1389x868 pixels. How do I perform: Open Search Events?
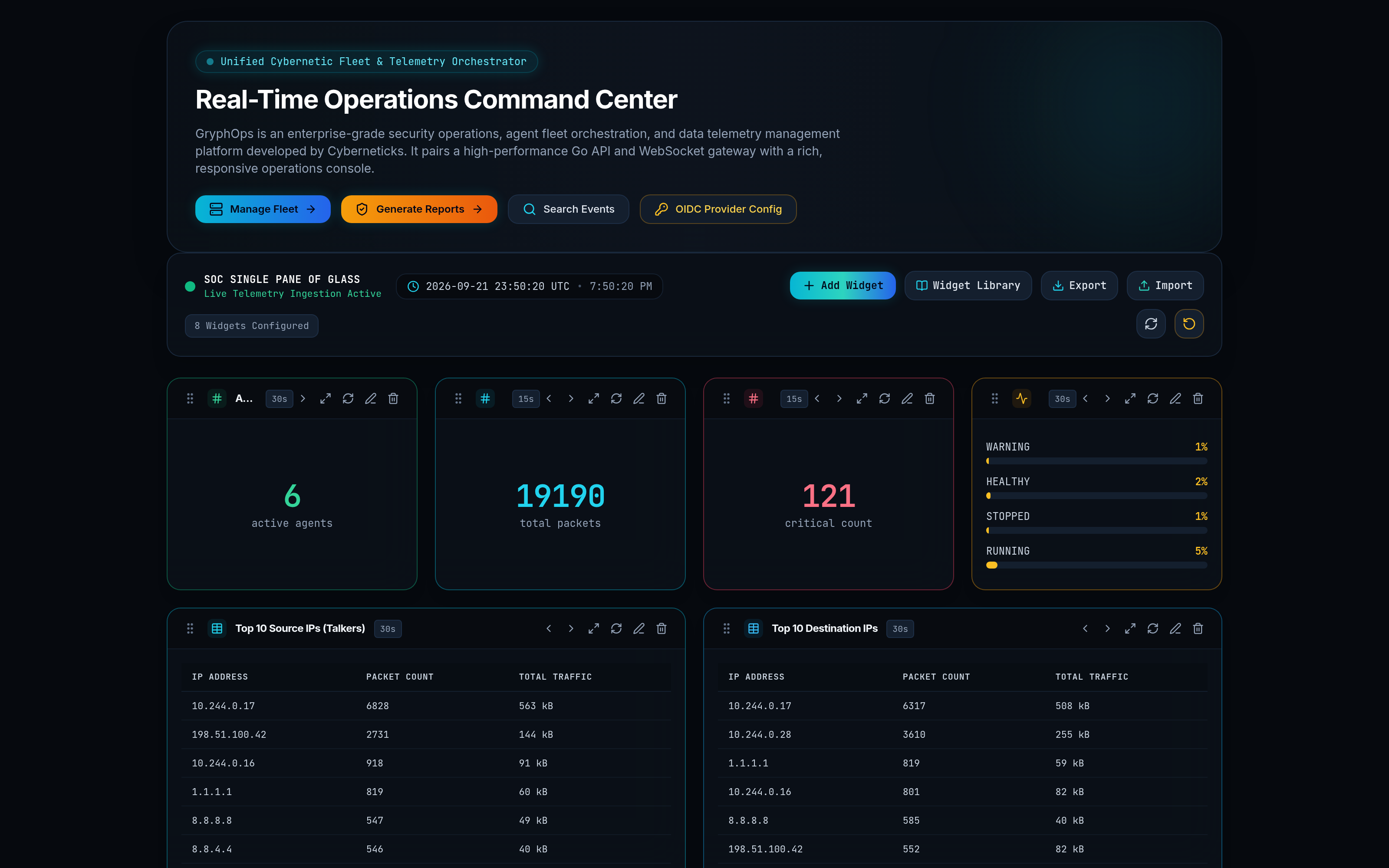click(568, 209)
